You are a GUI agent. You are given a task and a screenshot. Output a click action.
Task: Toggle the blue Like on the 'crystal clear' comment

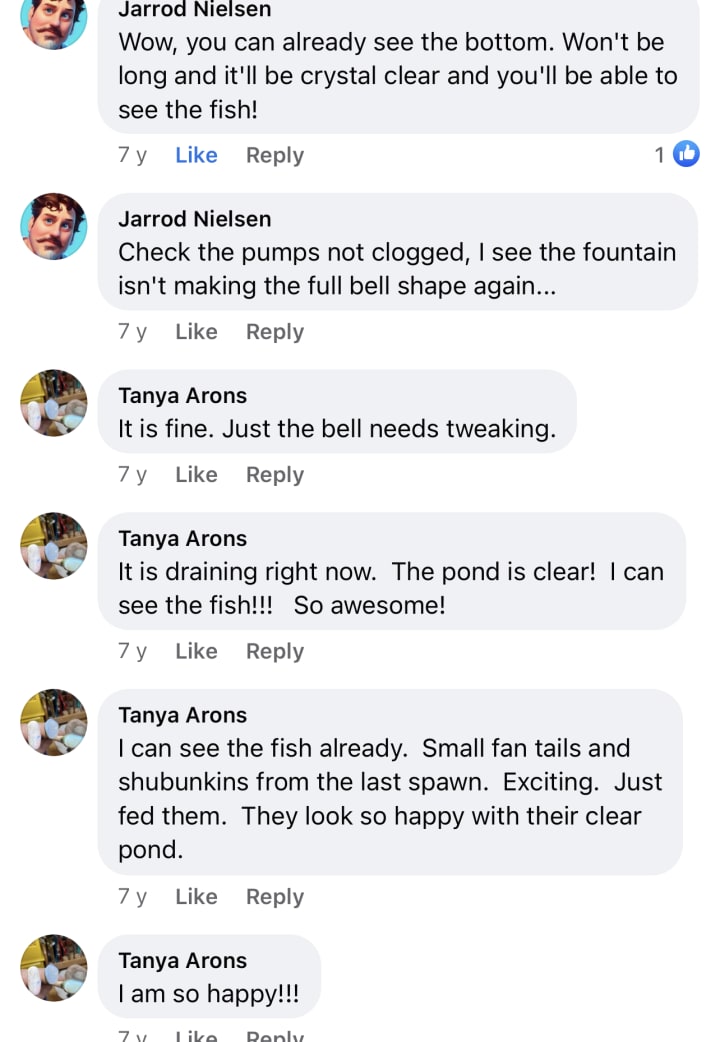click(196, 155)
